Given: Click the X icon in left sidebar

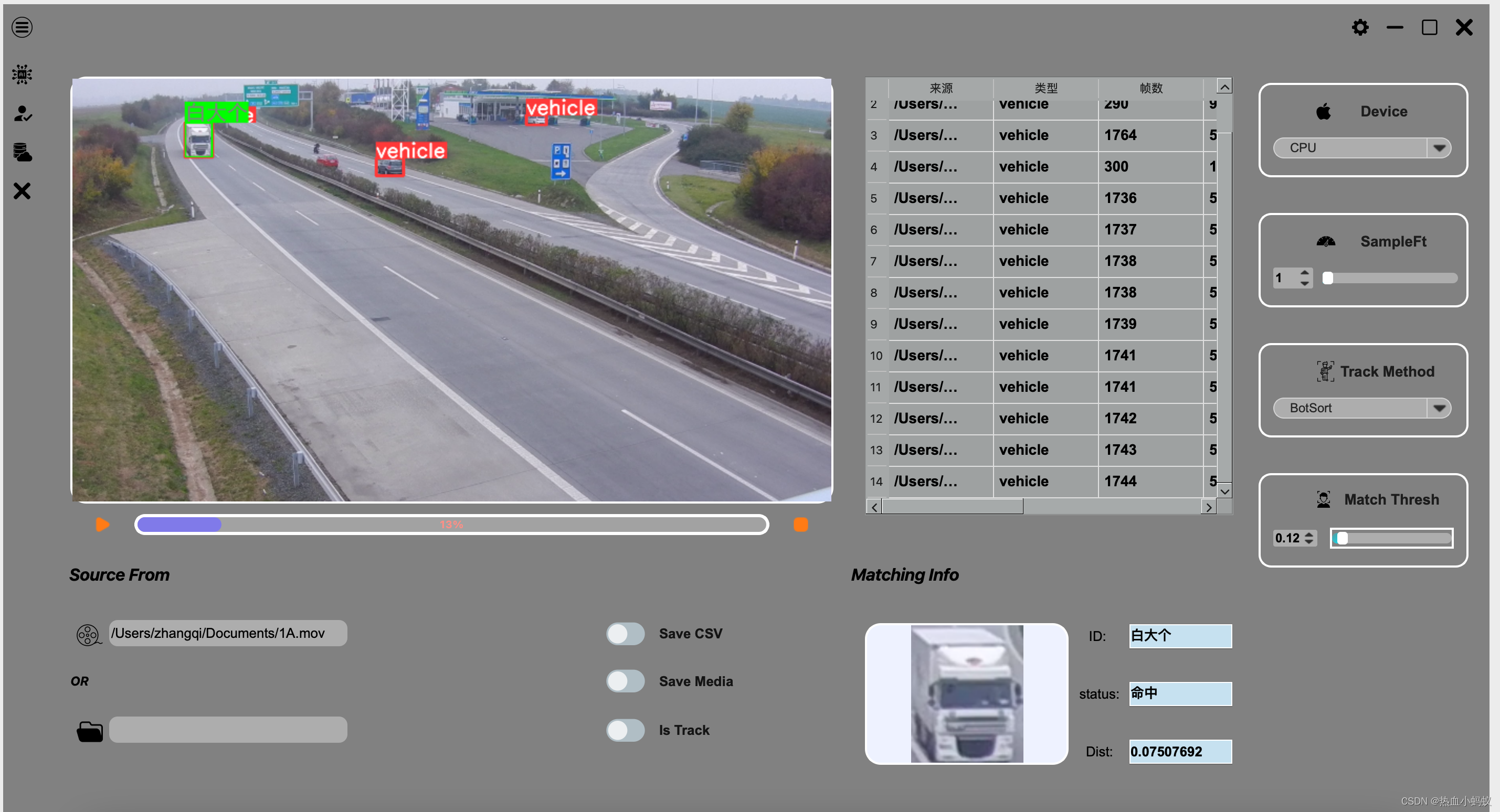Looking at the screenshot, I should (22, 191).
